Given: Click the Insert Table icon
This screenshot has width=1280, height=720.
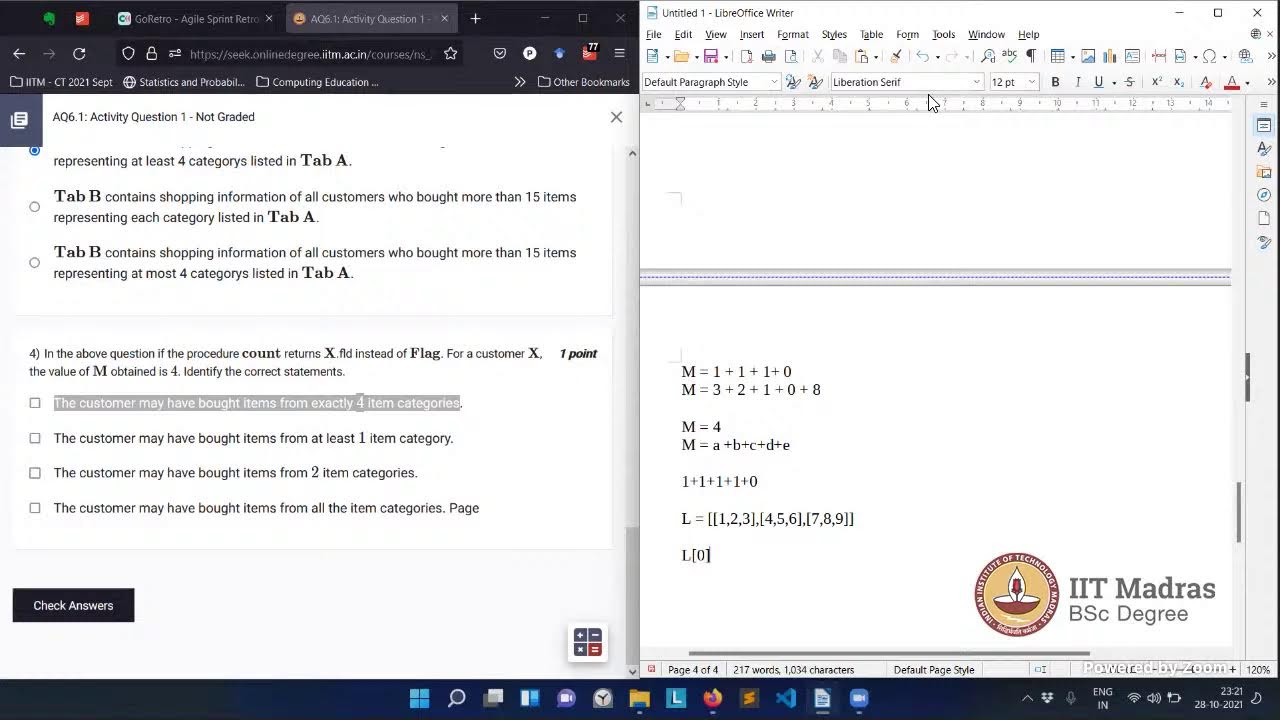Looking at the screenshot, I should coord(1057,56).
